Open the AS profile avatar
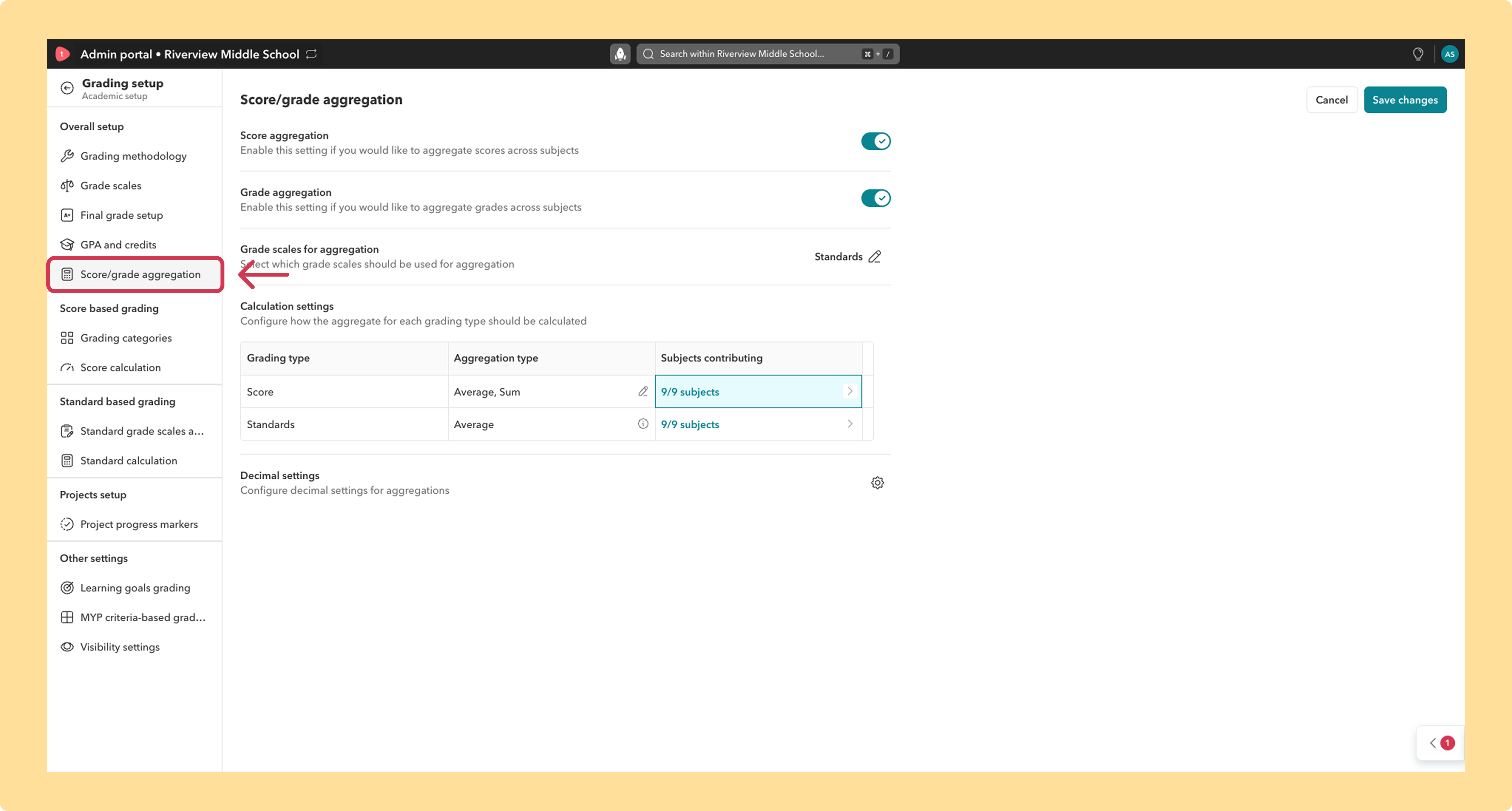Viewport: 1512px width, 811px height. [x=1449, y=54]
